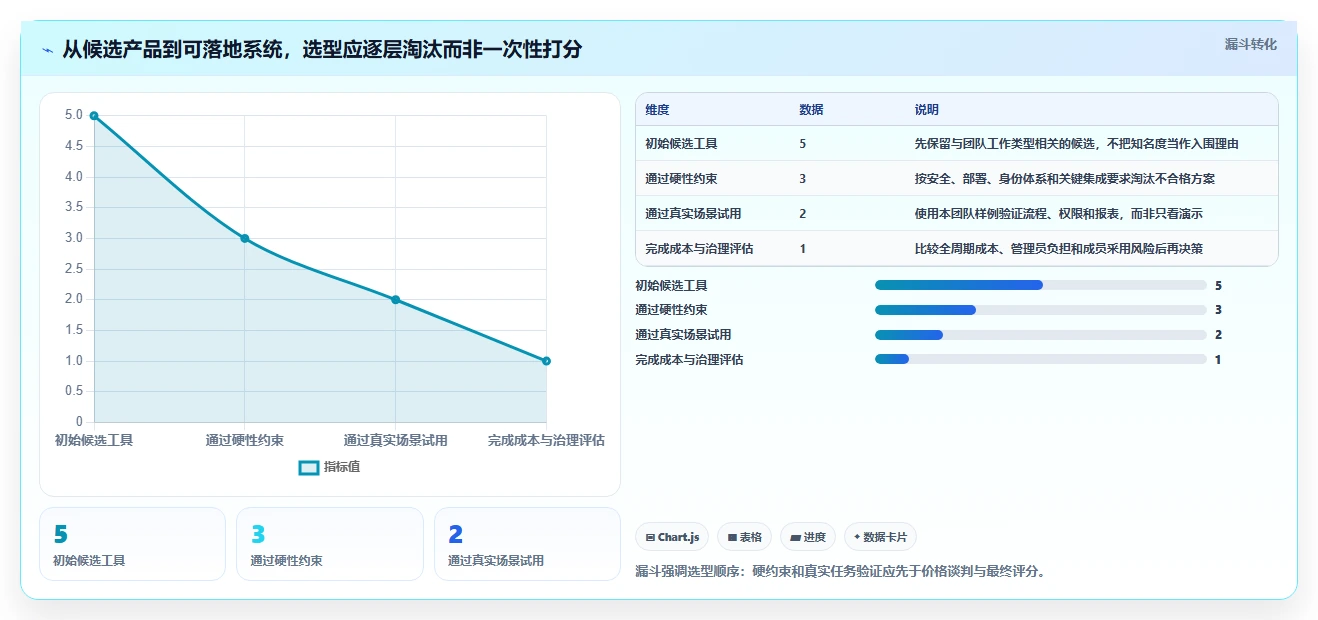1318x620 pixels.
Task: Select the 进度 tag chip
Action: tap(808, 537)
